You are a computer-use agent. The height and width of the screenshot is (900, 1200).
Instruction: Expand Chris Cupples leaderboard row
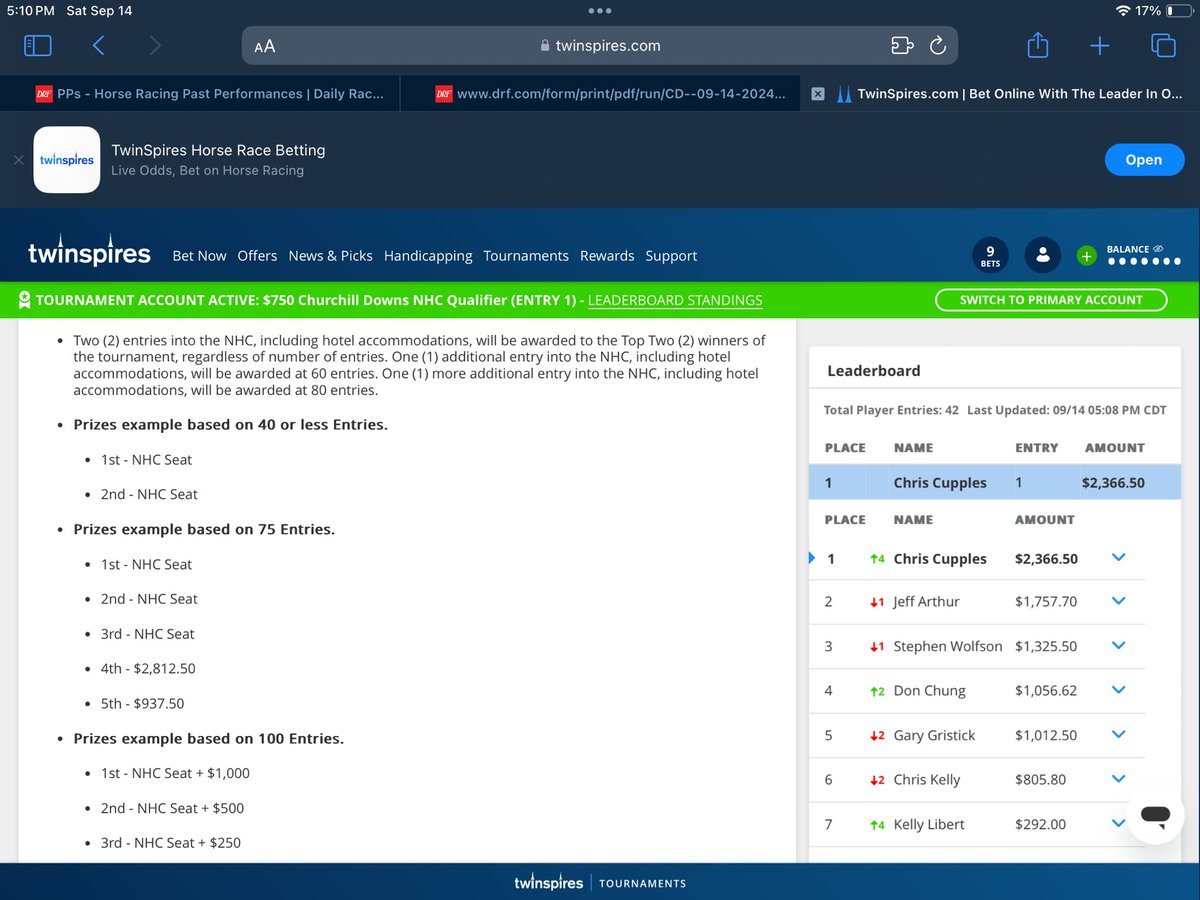tap(1119, 558)
